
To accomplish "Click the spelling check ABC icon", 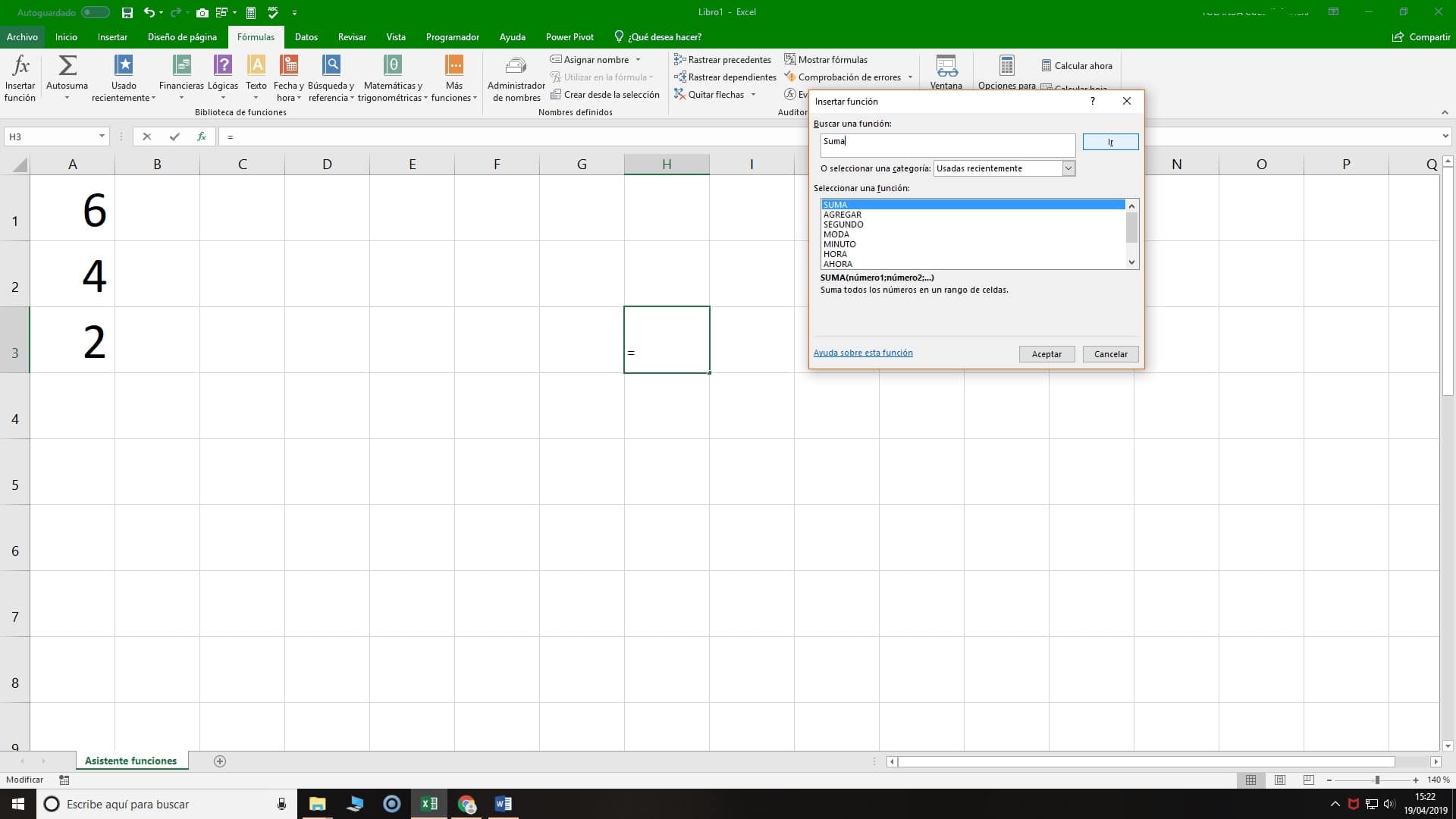I will pos(273,13).
